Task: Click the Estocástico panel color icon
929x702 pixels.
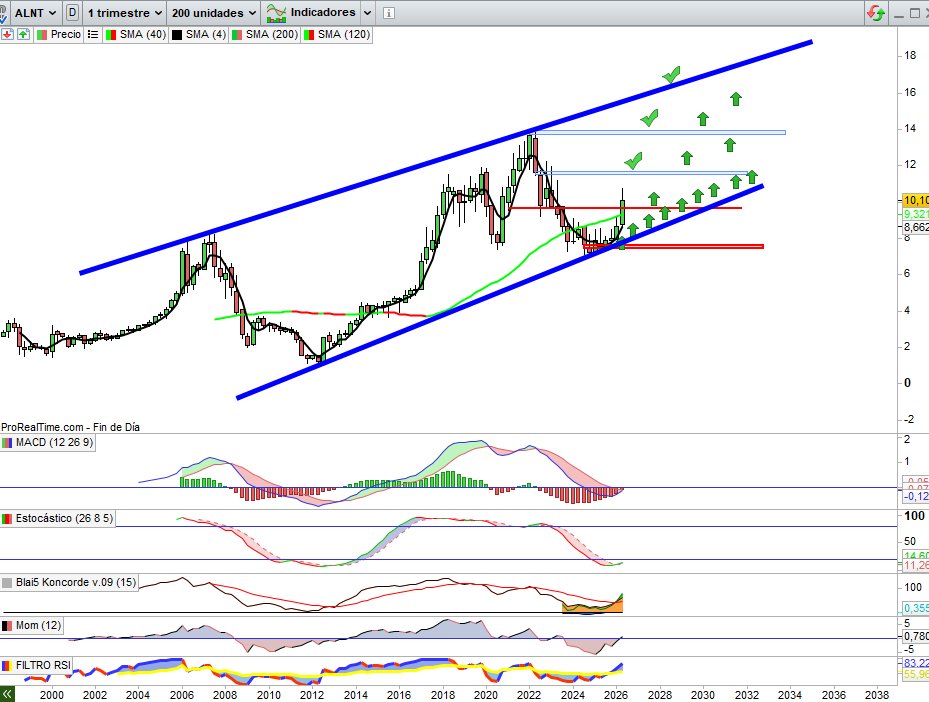Action: [7, 518]
